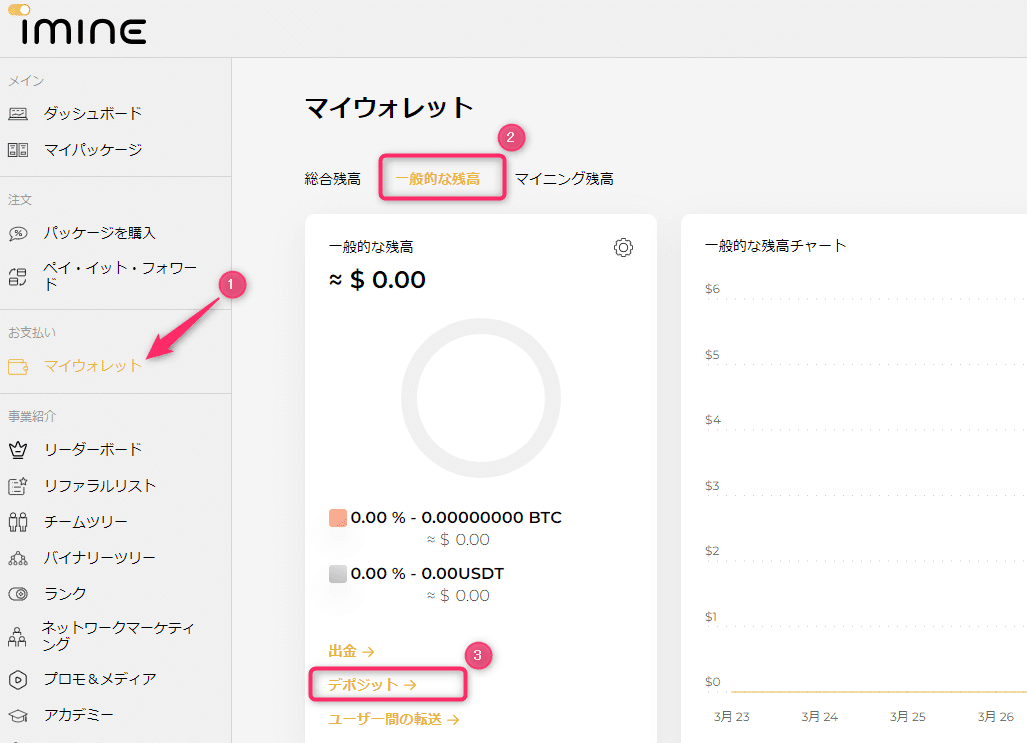This screenshot has width=1027, height=743.
Task: Click the 出金 withdrawal link
Action: pos(351,651)
